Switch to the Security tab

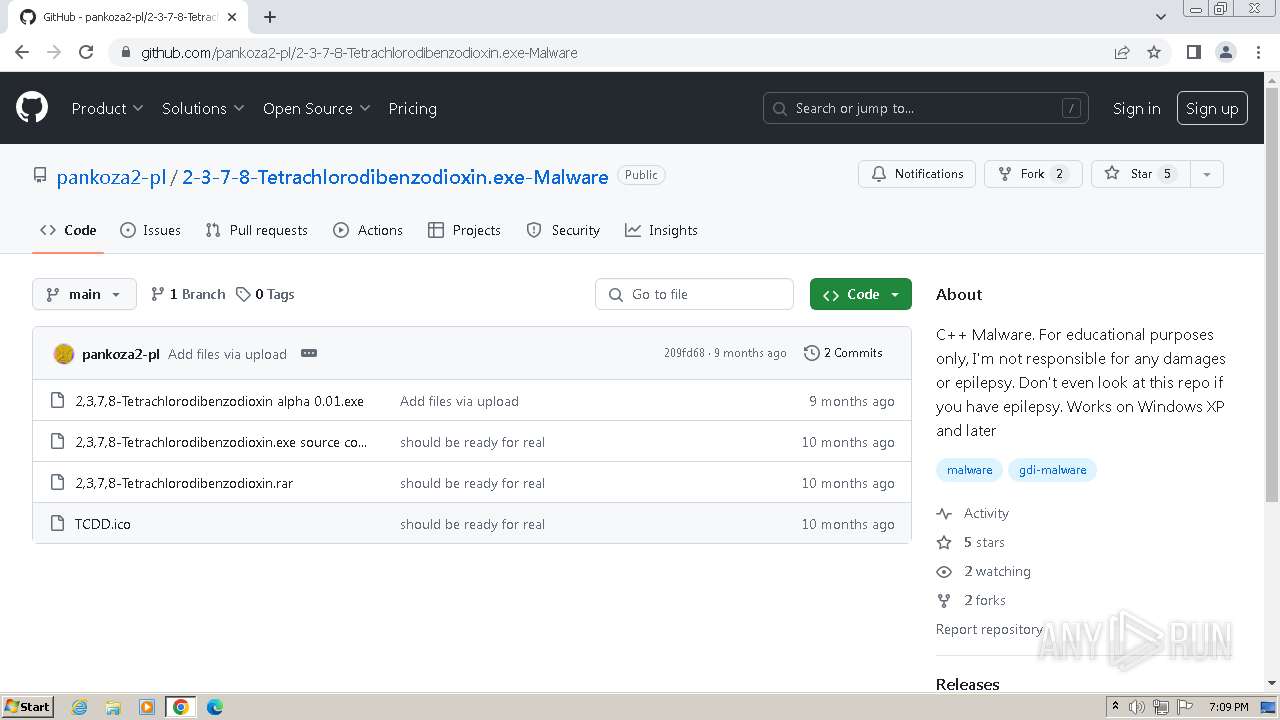pyautogui.click(x=563, y=230)
